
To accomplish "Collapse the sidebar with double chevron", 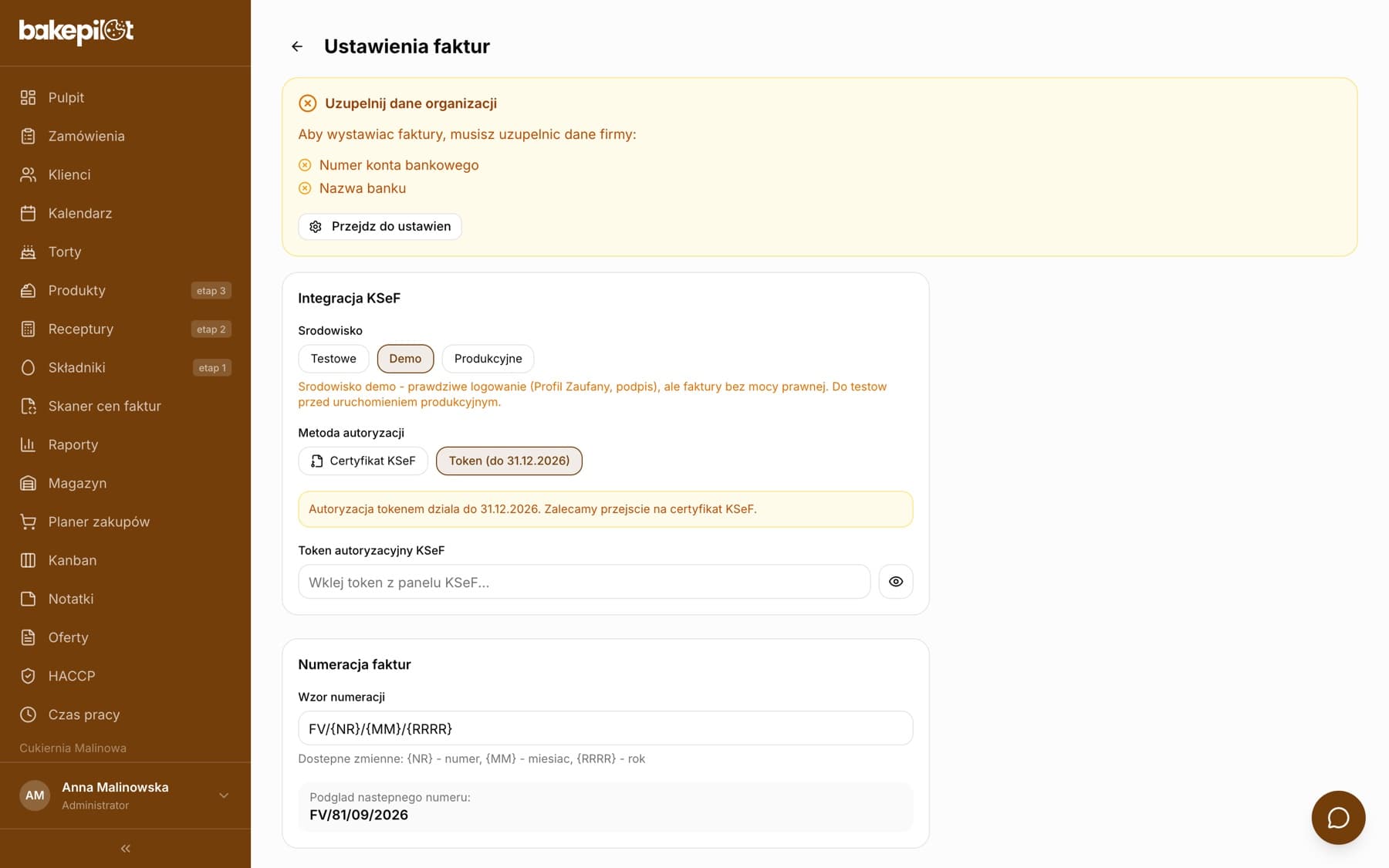I will 125,848.
